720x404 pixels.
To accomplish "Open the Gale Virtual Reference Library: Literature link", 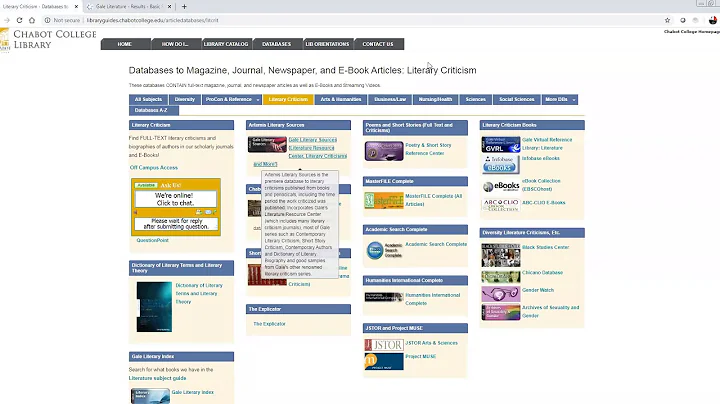I will click(x=547, y=144).
